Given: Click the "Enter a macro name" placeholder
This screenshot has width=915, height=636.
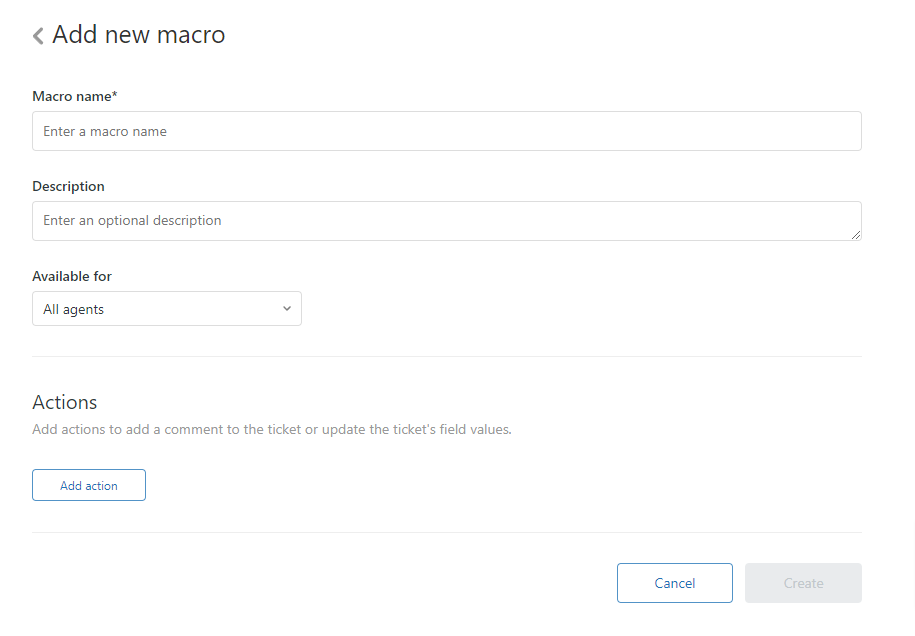Looking at the screenshot, I should pyautogui.click(x=105, y=131).
